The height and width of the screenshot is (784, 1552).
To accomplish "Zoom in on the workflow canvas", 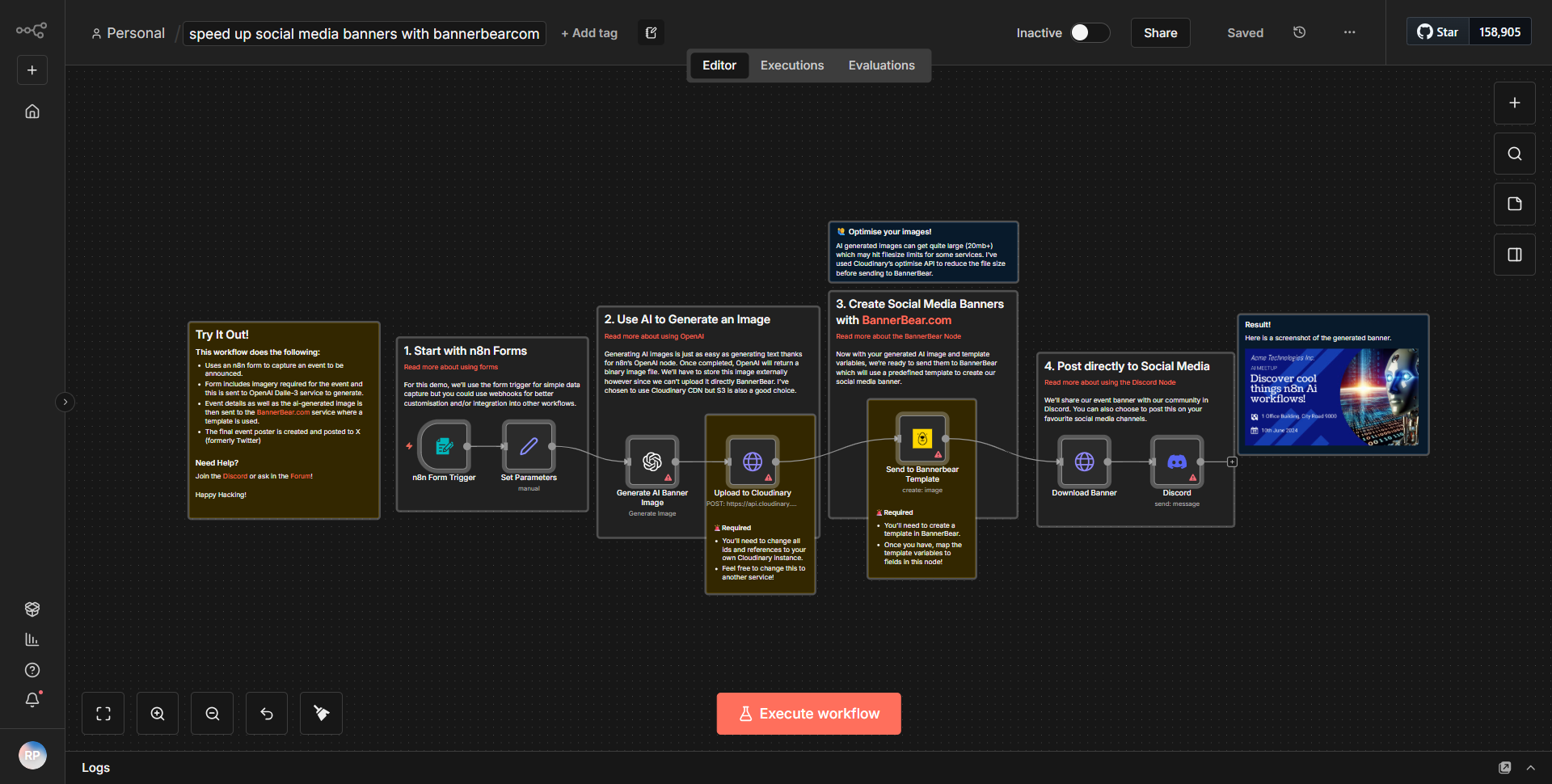I will (157, 713).
